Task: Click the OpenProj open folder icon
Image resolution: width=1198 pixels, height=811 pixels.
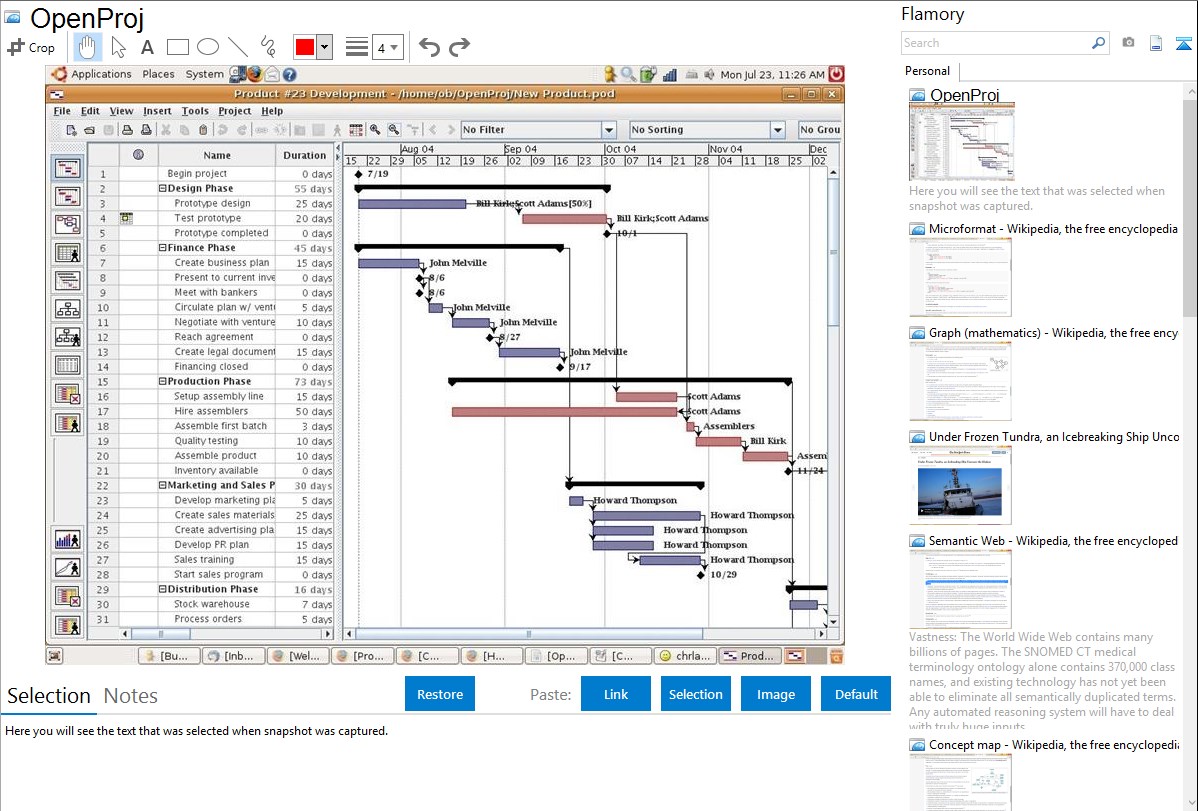Action: point(90,130)
